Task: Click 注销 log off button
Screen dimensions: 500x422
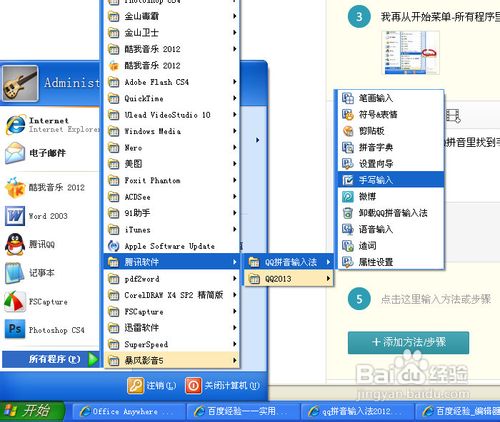Action: coord(152,386)
